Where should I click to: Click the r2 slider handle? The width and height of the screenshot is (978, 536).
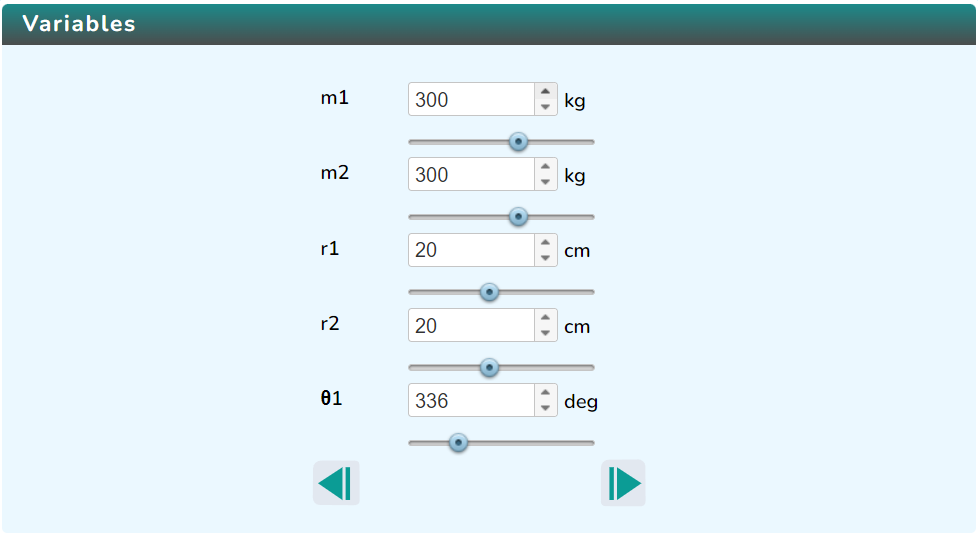point(489,367)
